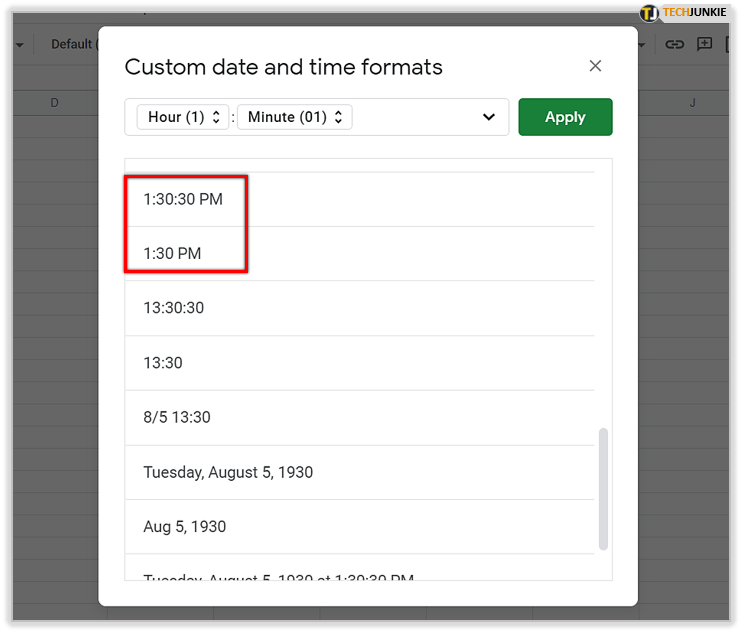Pick the 8/5 13:30 format
Screen dimensions: 742x633
coord(177,417)
